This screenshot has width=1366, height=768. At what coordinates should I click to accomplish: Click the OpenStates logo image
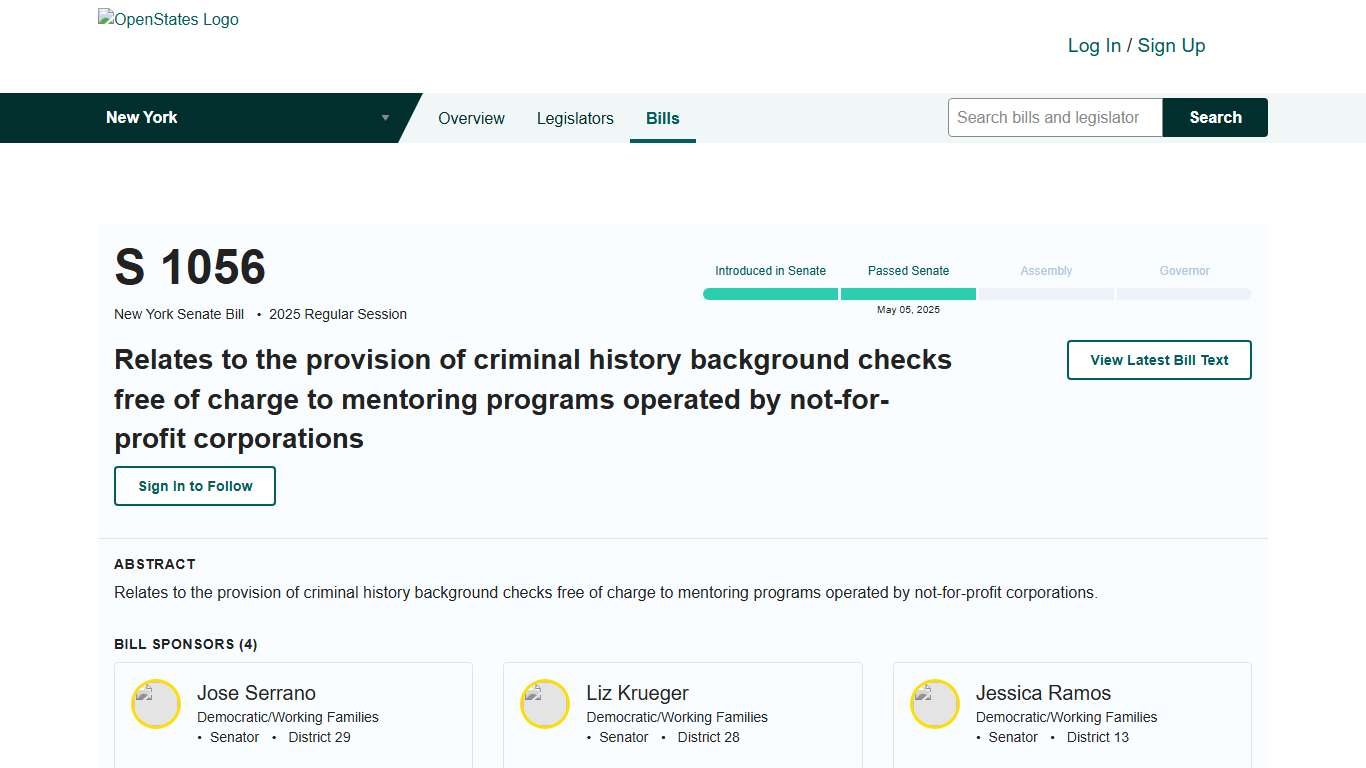coord(168,20)
